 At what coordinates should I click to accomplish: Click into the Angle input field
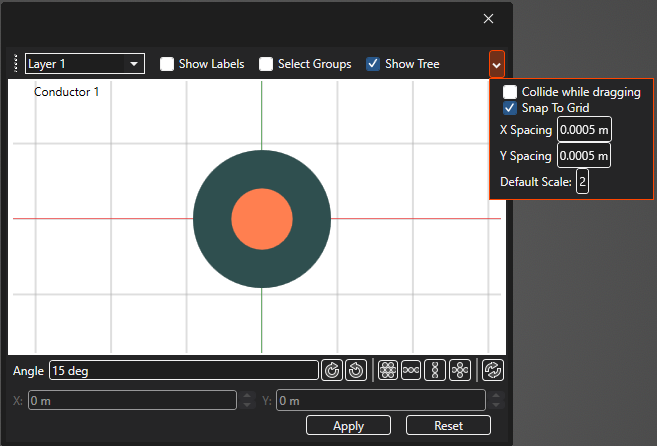pos(184,371)
